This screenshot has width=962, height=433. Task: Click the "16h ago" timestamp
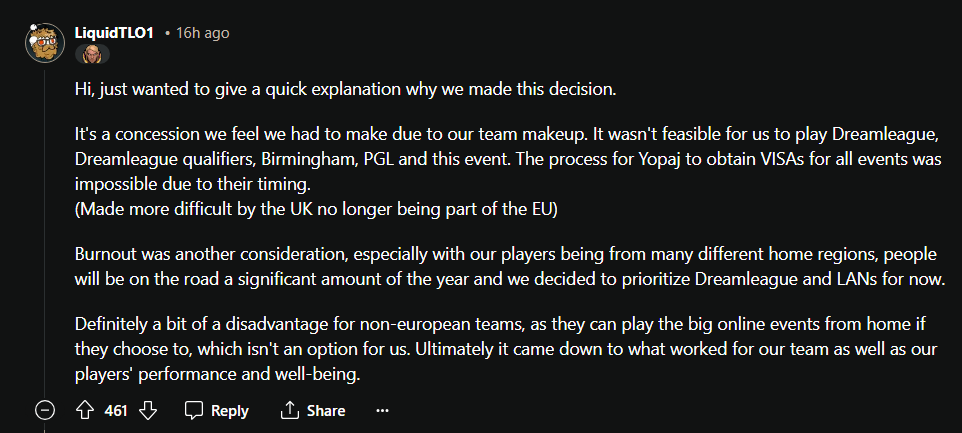203,33
